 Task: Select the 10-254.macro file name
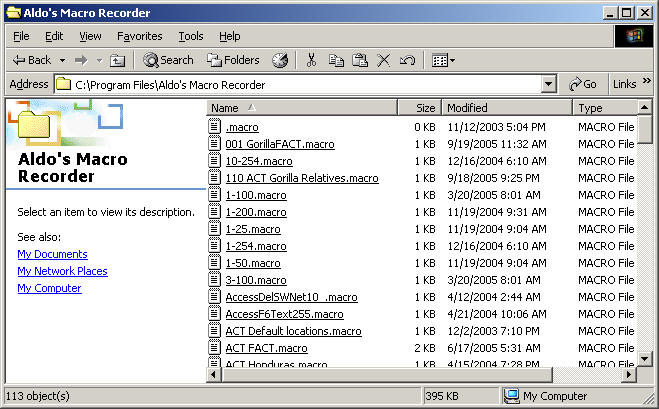[x=259, y=161]
